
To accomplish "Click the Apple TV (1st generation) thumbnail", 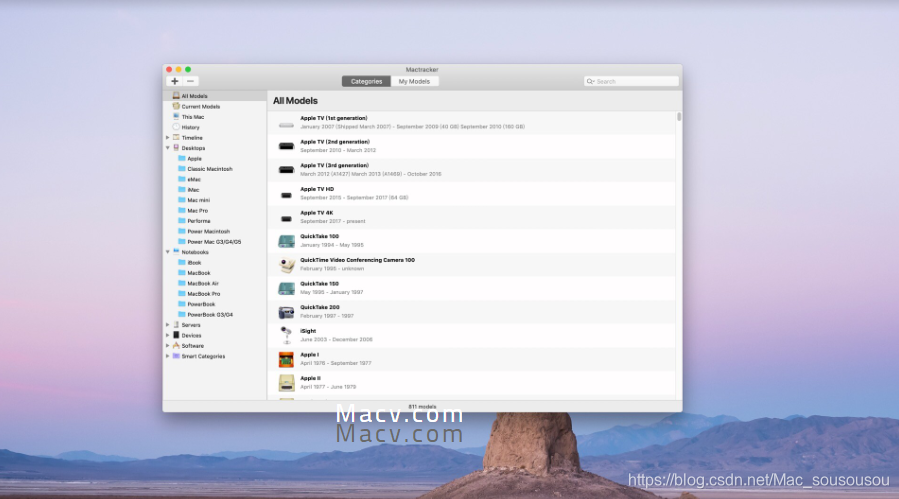I will tap(286, 125).
